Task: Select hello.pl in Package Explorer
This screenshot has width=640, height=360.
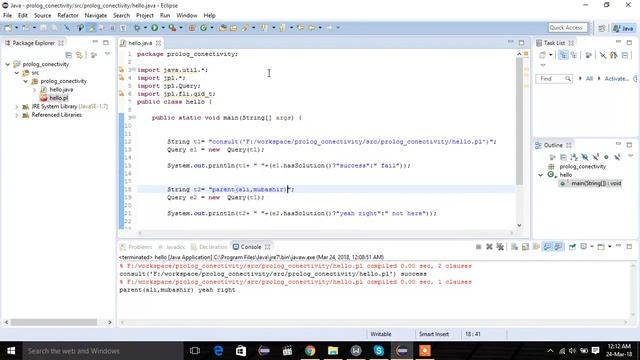Action: tap(59, 98)
